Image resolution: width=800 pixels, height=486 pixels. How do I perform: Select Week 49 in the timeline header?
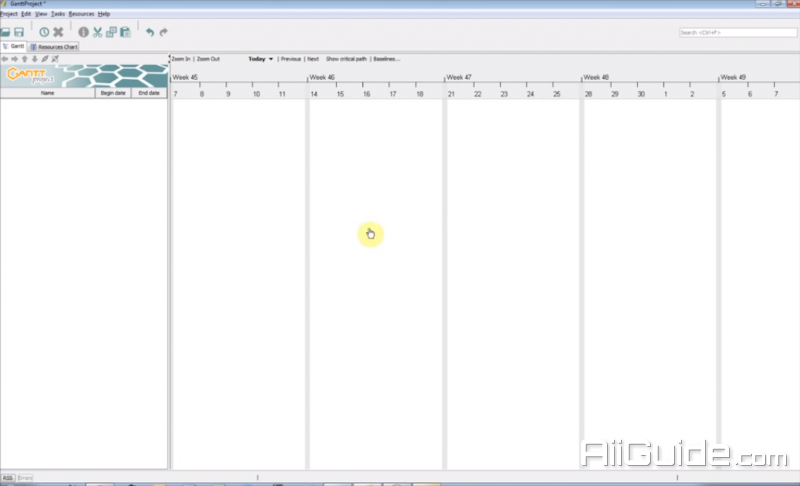click(x=733, y=78)
